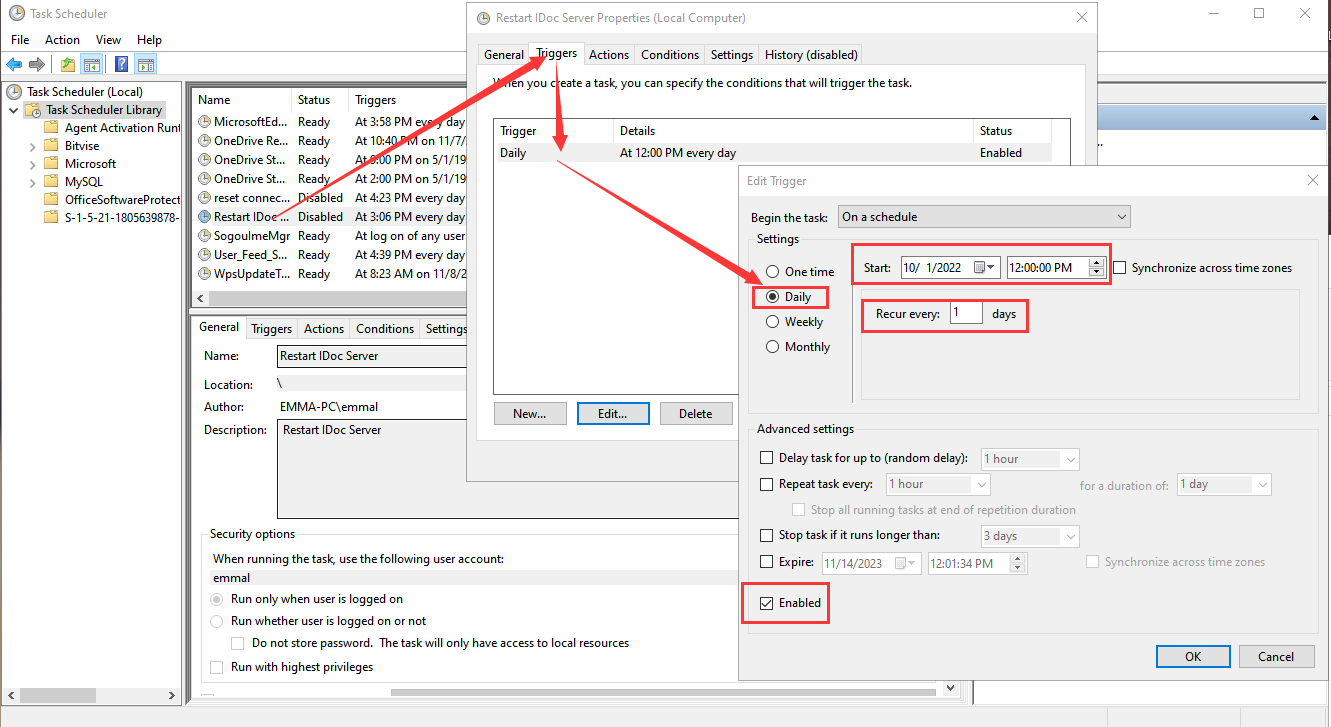Click the New... trigger button
This screenshot has width=1331, height=727.
tap(529, 414)
